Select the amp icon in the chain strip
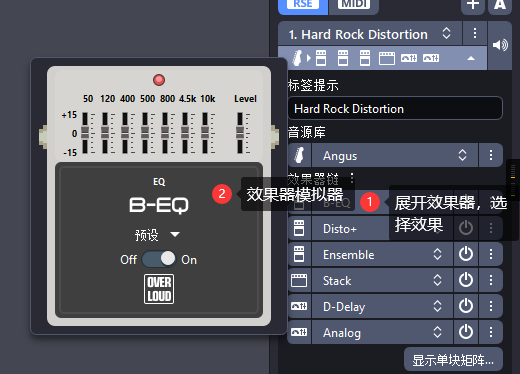 387,58
